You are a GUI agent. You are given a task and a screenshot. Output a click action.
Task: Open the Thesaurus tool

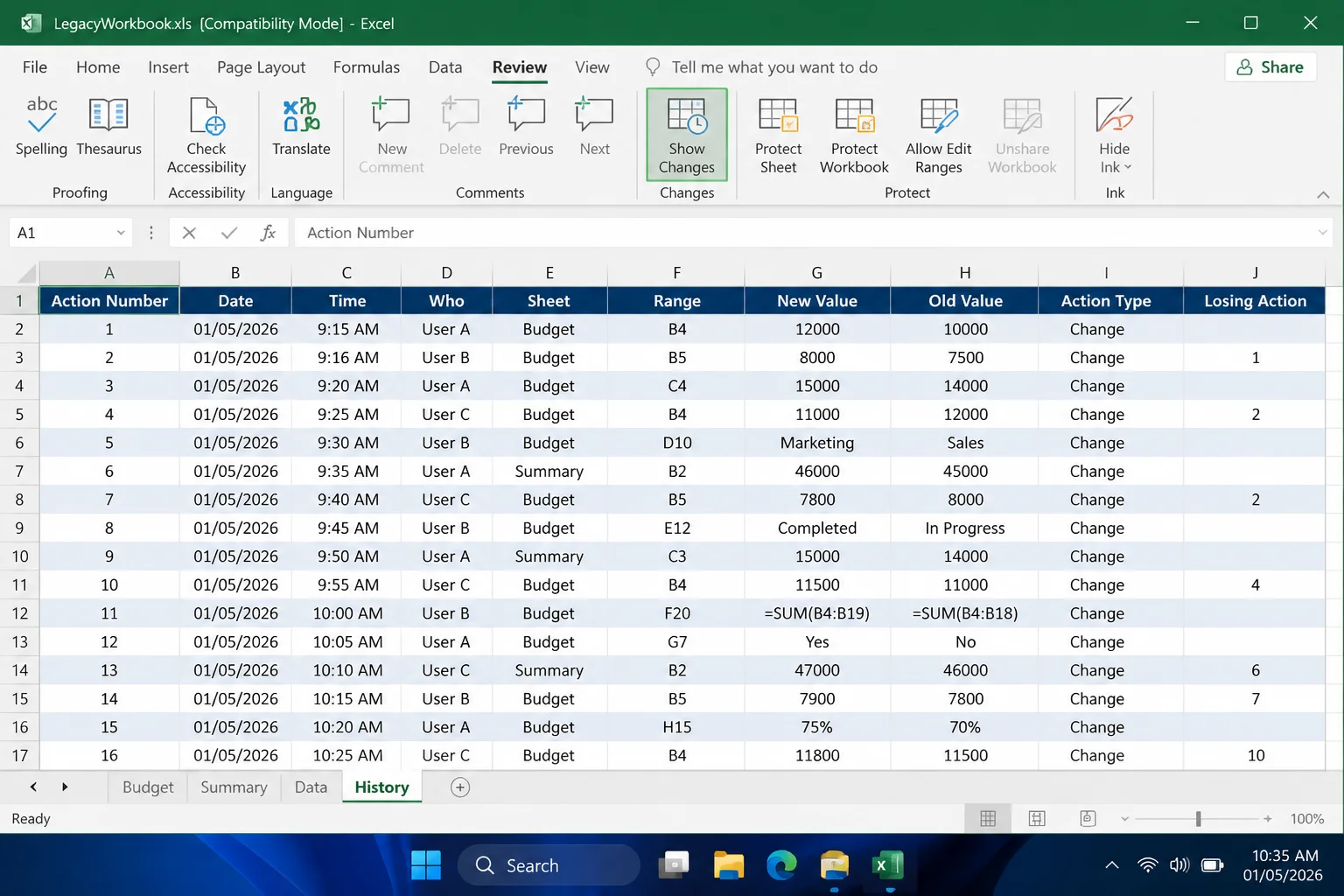point(108,127)
